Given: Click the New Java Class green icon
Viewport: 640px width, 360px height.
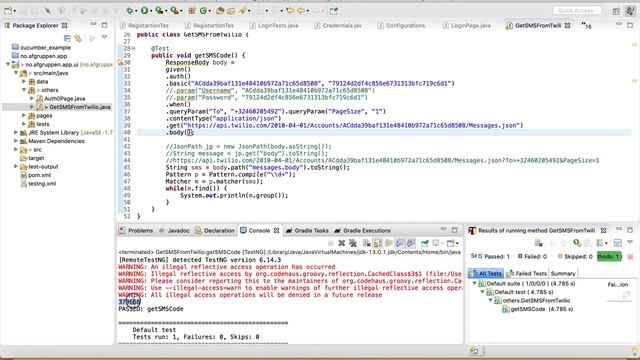Looking at the screenshot, I should click(203, 11).
